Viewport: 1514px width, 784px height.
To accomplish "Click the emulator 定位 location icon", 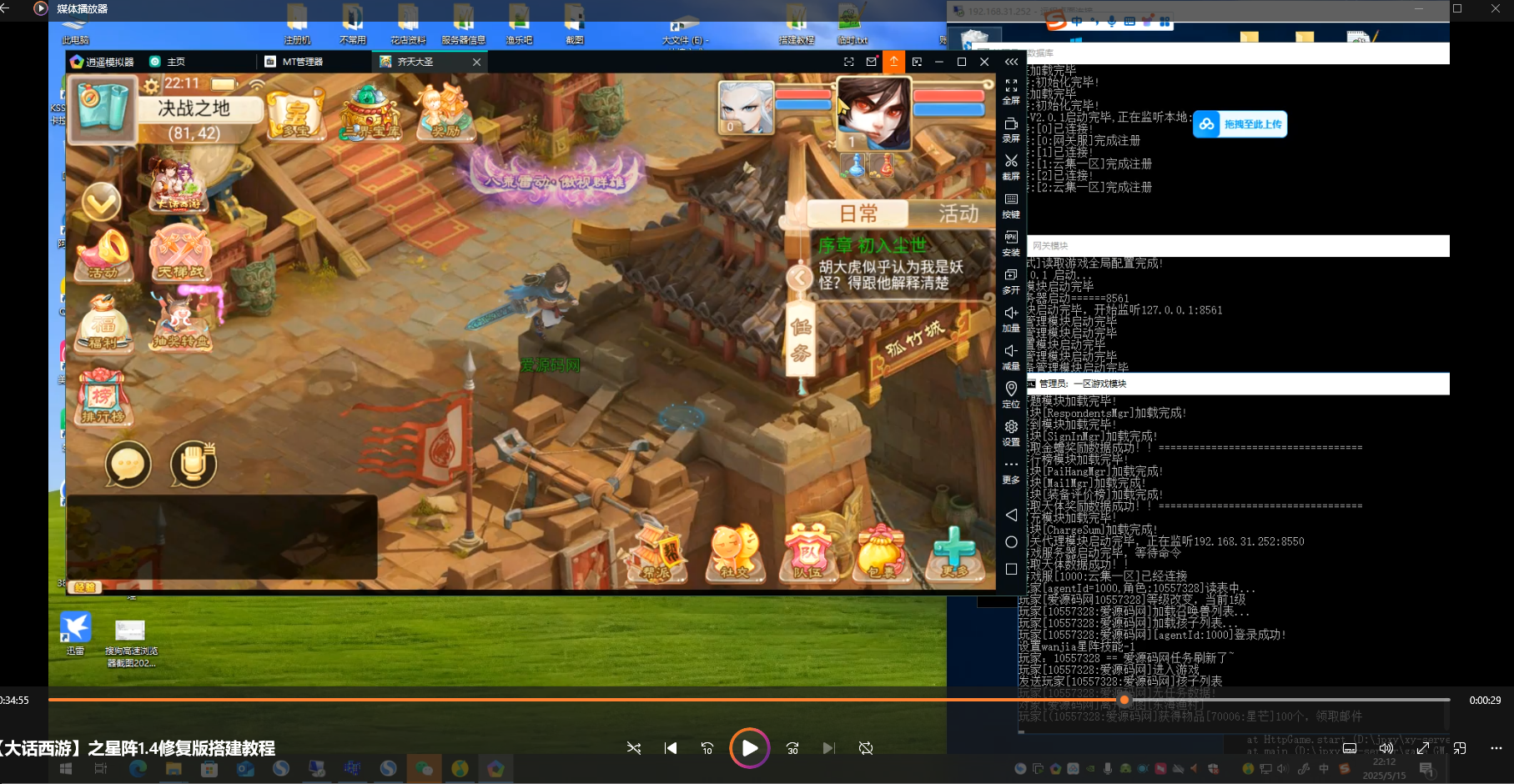I will 1011,395.
